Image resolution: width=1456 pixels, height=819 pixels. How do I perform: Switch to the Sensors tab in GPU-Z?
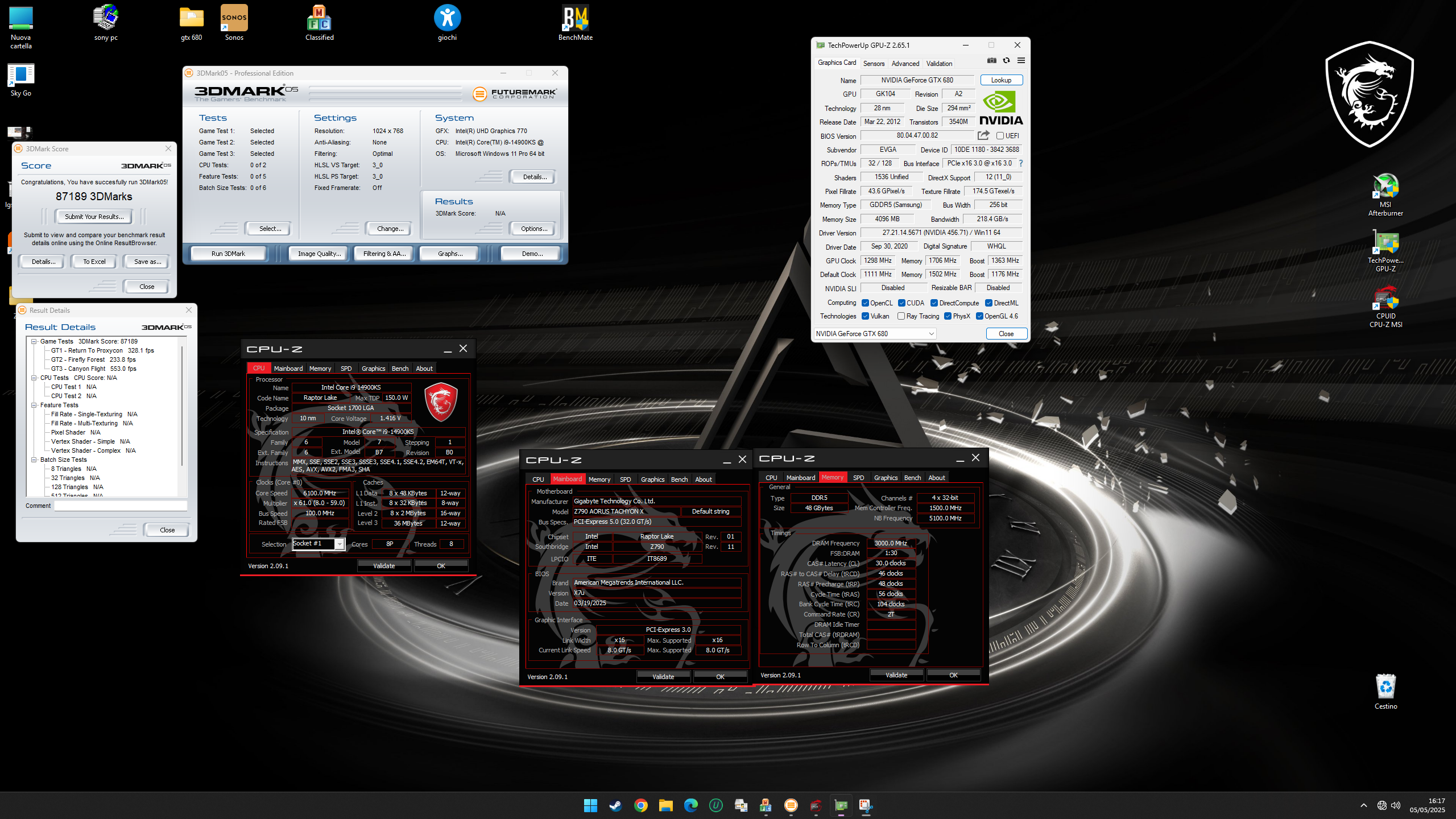click(x=874, y=64)
